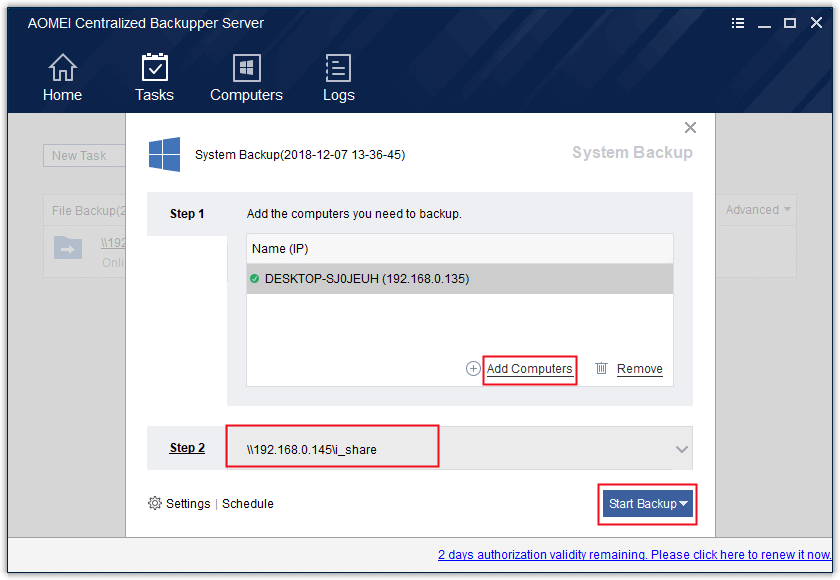
Task: Open the Logs section
Action: [339, 78]
